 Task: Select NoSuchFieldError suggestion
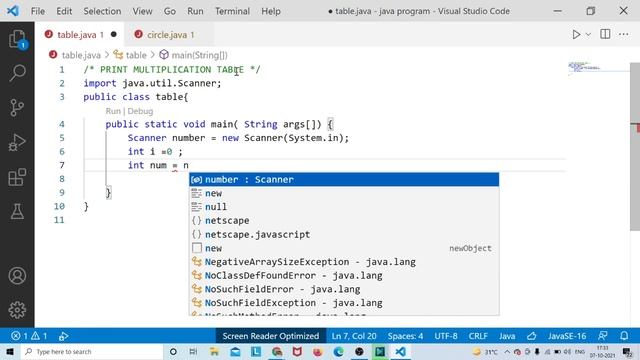coord(344,289)
